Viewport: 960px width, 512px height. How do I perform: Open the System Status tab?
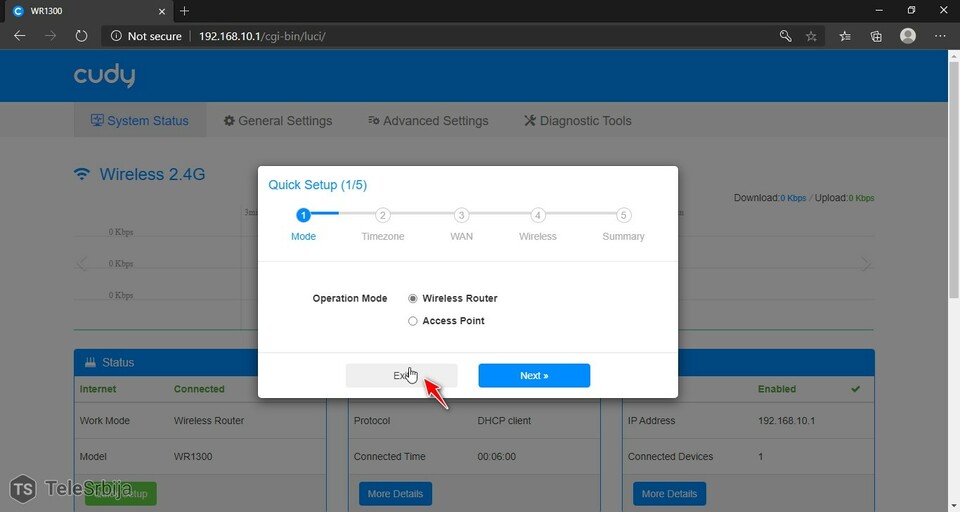(x=139, y=121)
